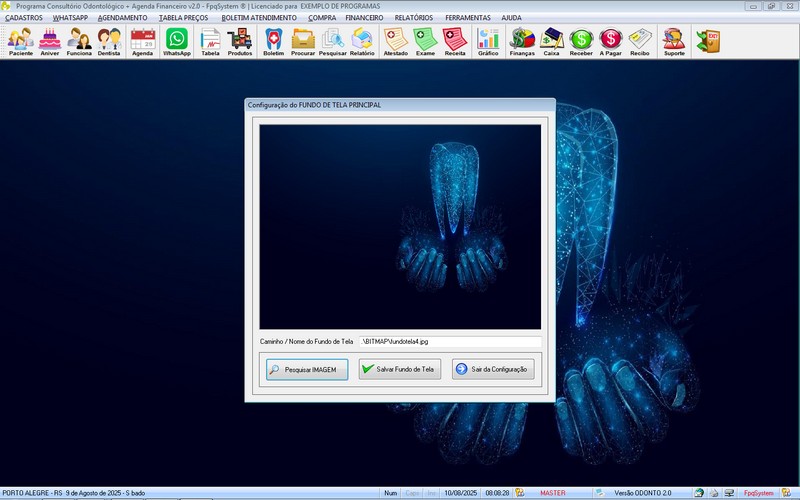Open the Atestado document icon
800x500 pixels.
click(x=395, y=41)
